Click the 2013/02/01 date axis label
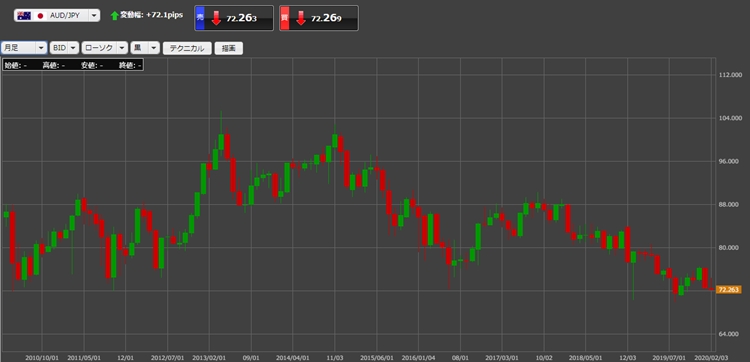Image resolution: width=750 pixels, height=362 pixels. click(209, 357)
